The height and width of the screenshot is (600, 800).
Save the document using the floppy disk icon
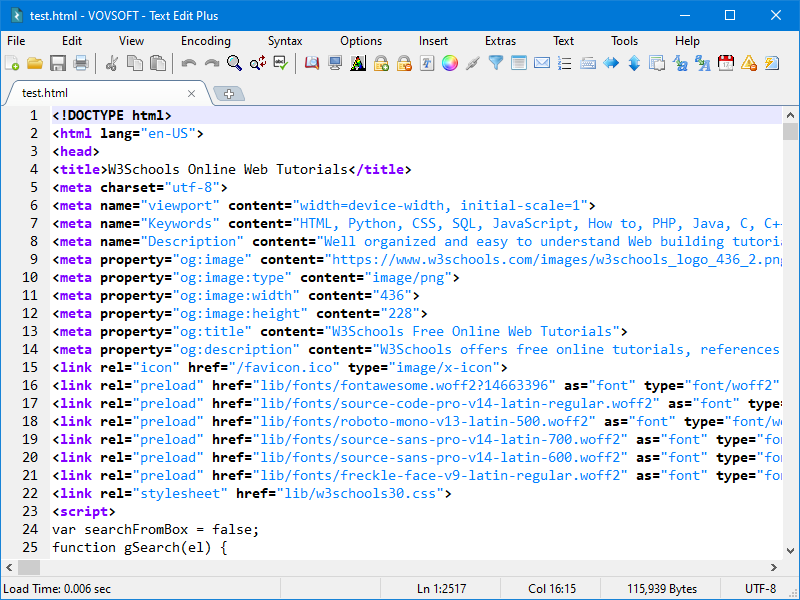click(x=58, y=63)
